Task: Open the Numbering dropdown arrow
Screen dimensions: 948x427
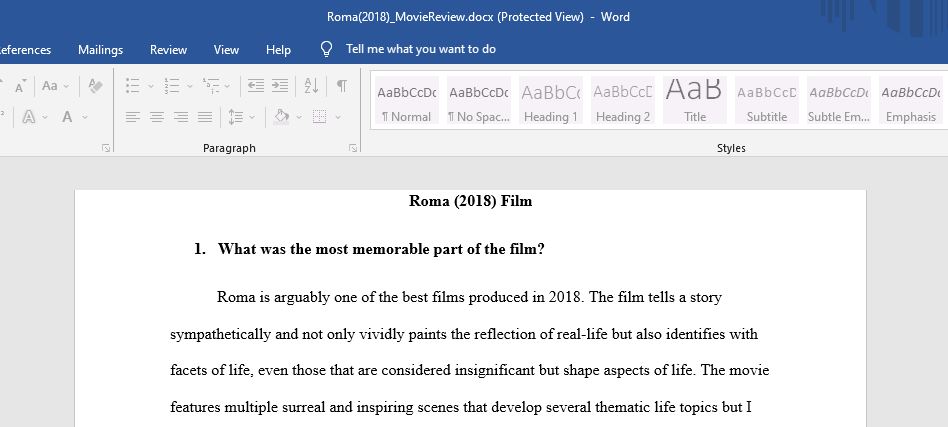Action: (x=190, y=86)
